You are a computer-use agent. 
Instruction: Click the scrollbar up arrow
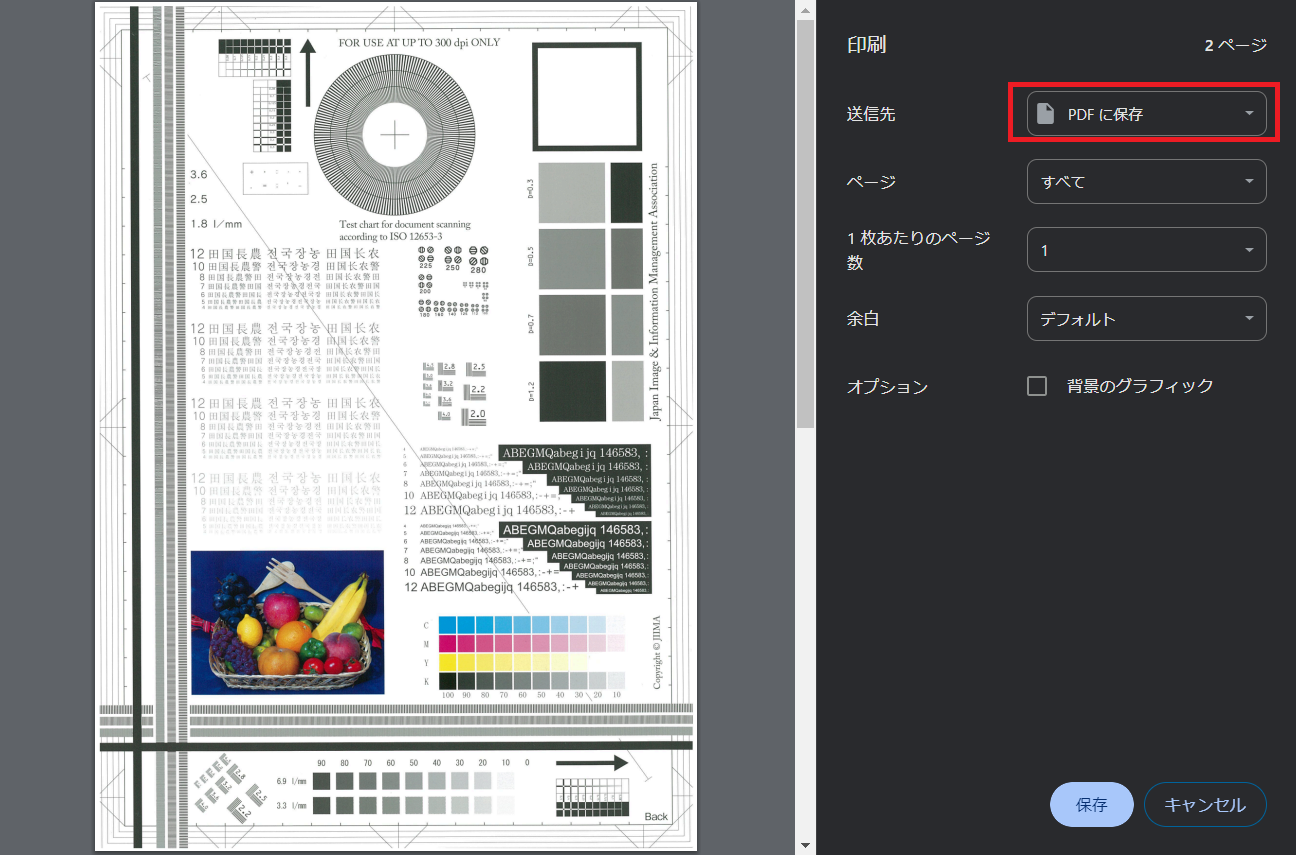click(x=804, y=10)
